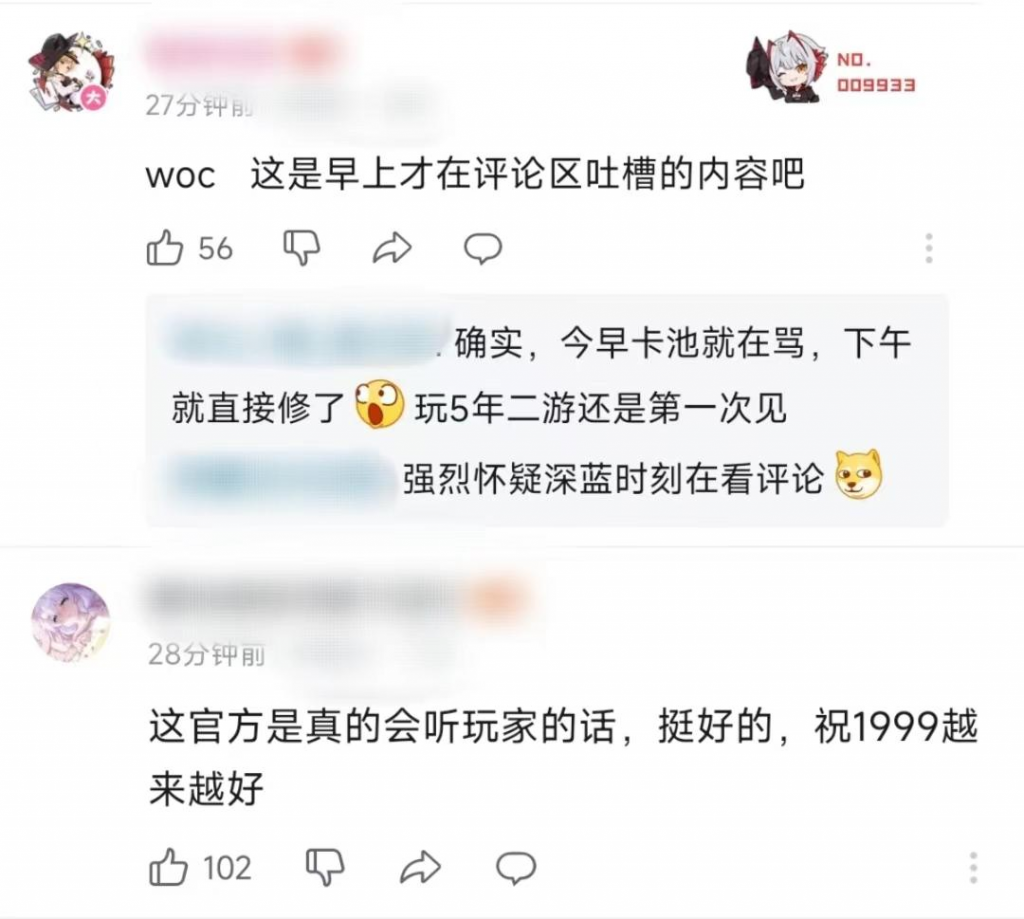
Task: Tap the '27分钟前' timestamp
Action: click(x=199, y=105)
